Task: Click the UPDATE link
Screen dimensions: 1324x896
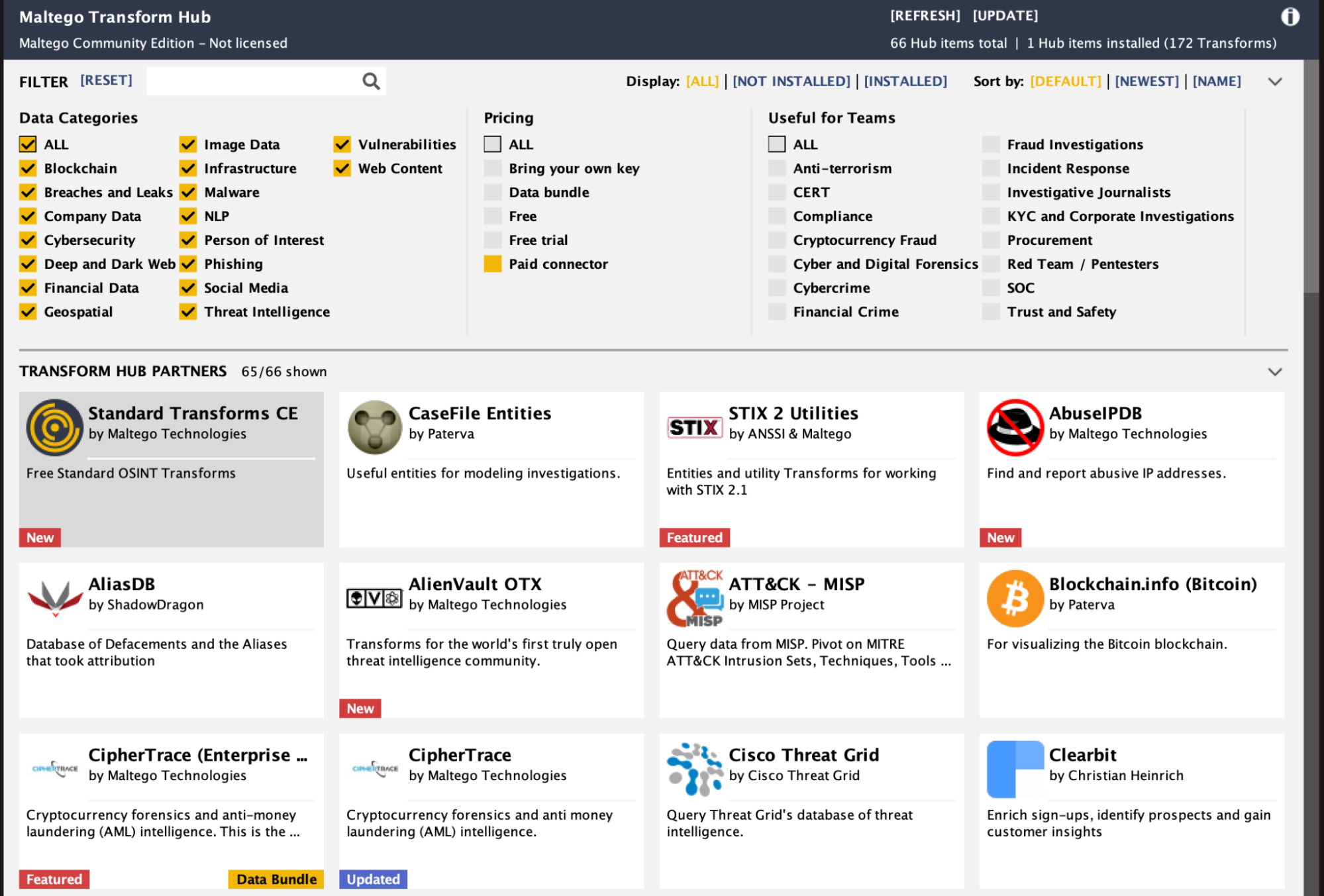Action: coord(1005,16)
